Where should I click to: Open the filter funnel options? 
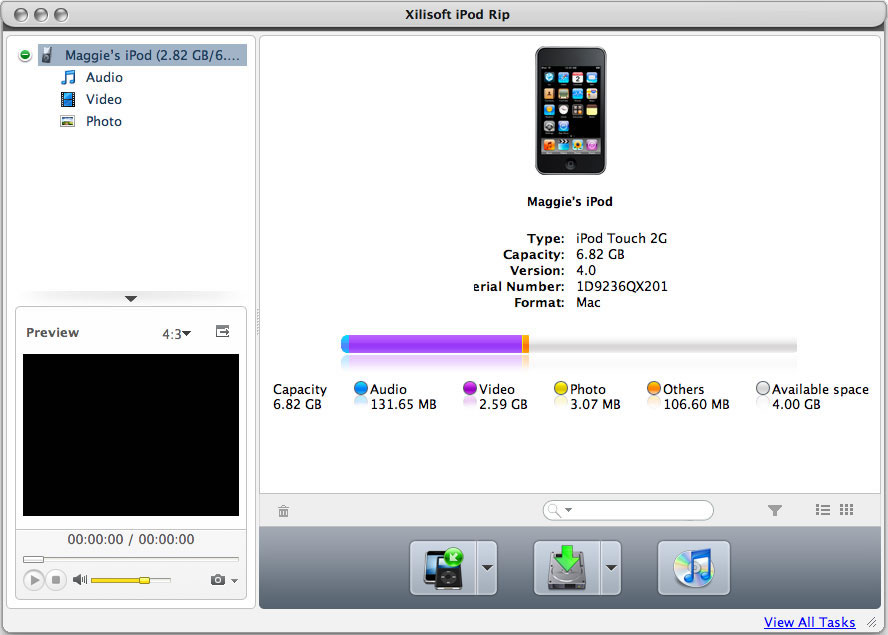pos(775,510)
